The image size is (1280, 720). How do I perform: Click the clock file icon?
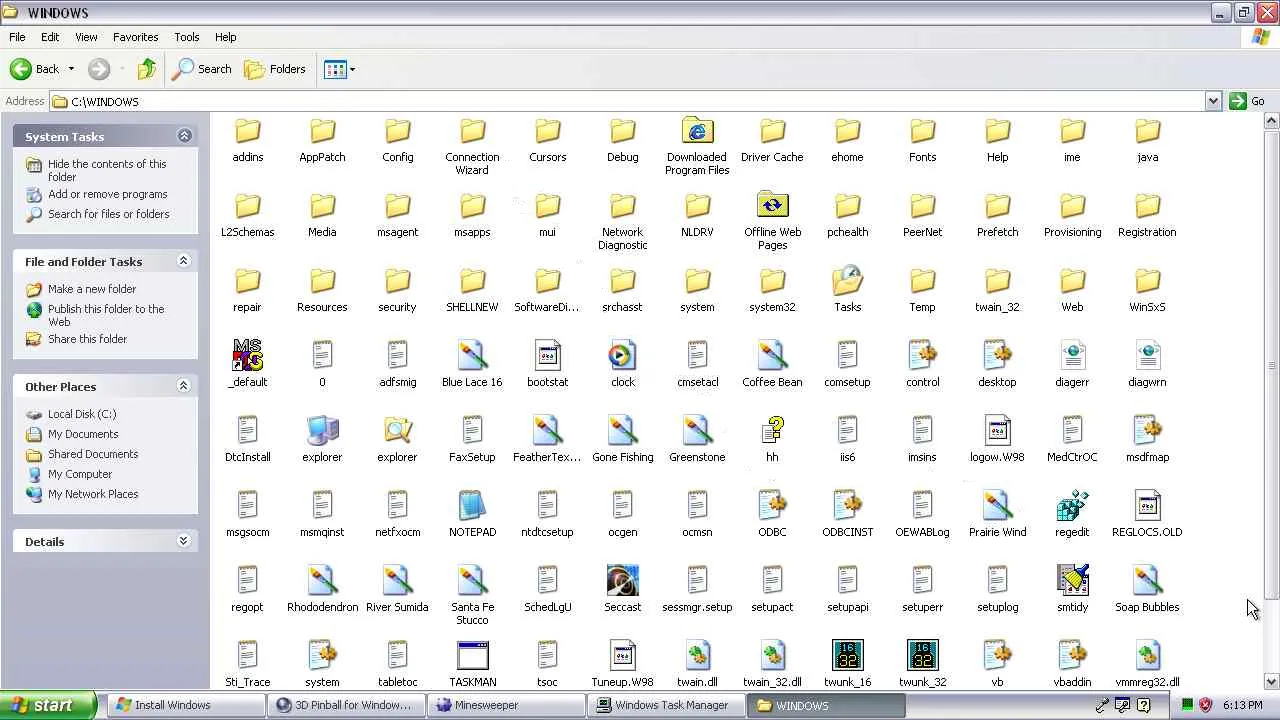point(622,356)
